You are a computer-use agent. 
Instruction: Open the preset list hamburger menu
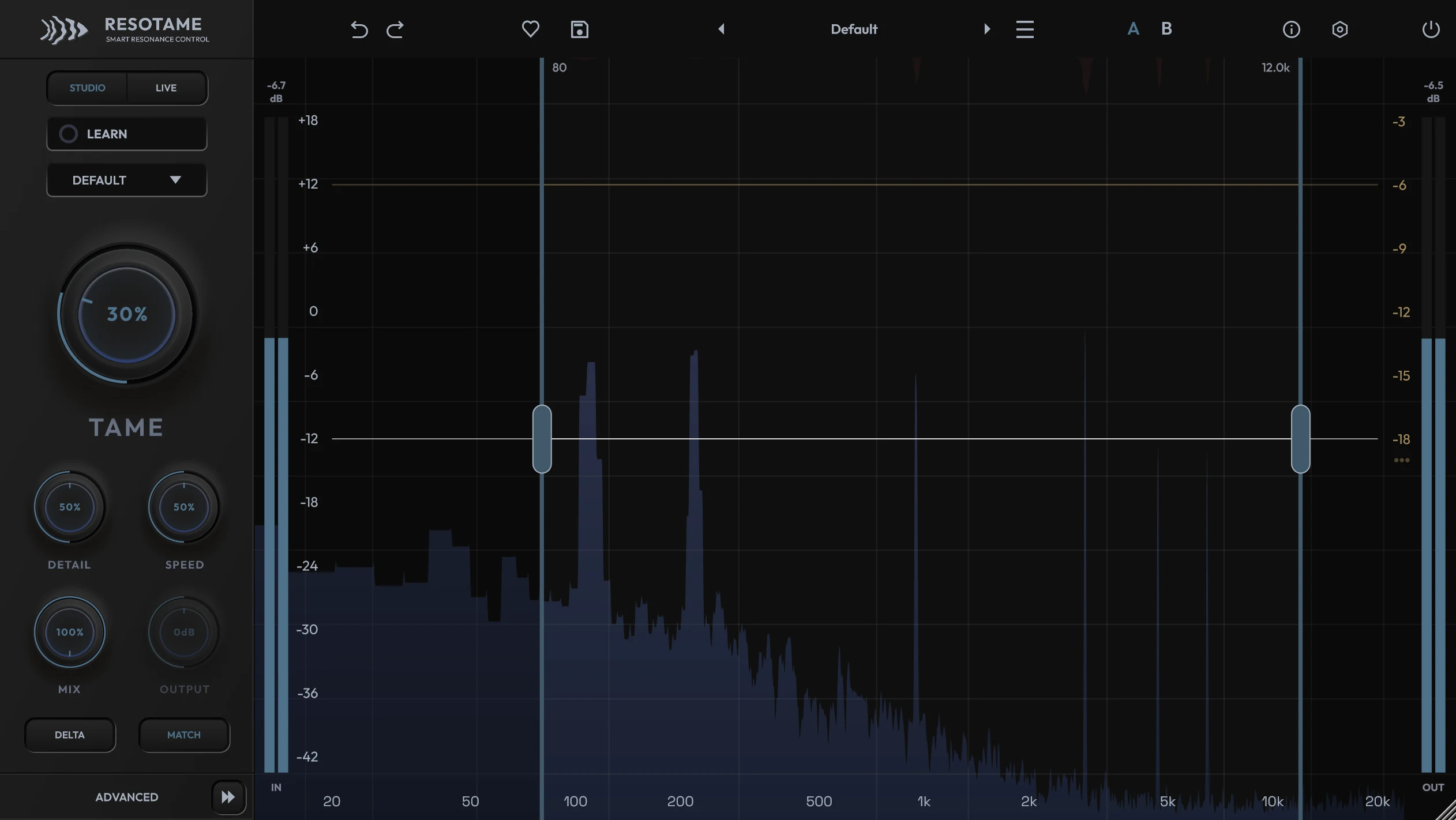(1025, 29)
